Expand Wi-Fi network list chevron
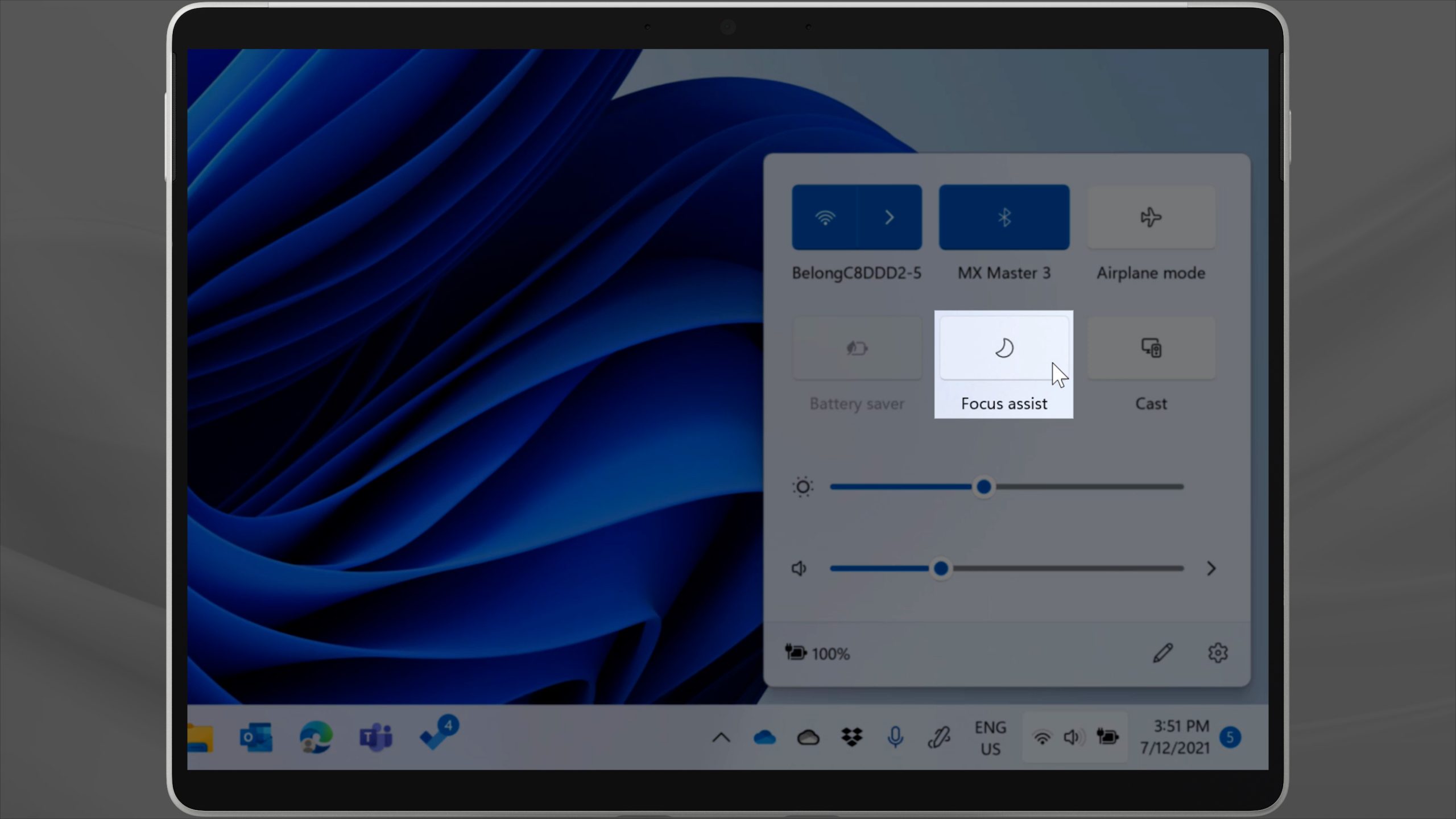Screen dimensions: 1456x819 890,217
